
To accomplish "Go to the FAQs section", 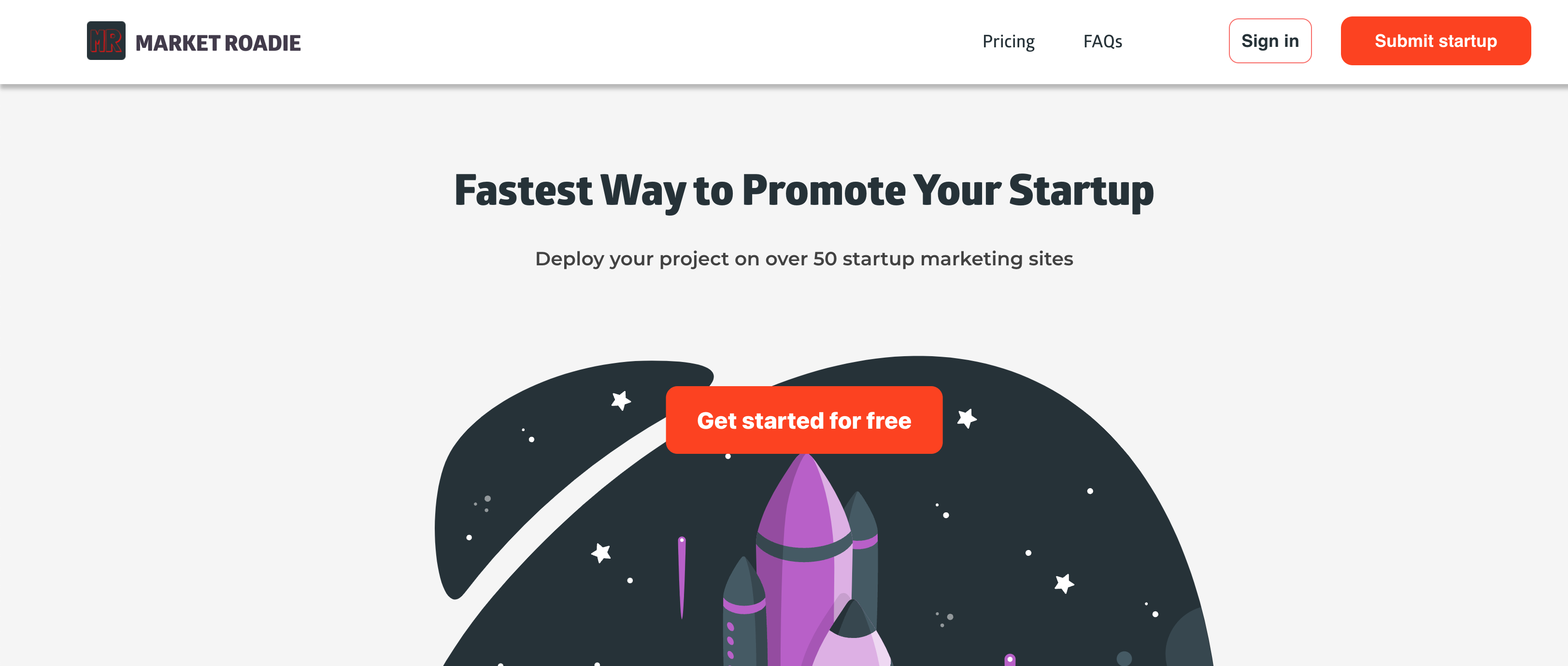I will (x=1102, y=42).
